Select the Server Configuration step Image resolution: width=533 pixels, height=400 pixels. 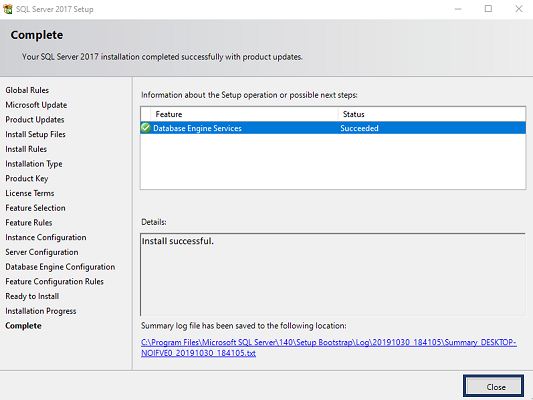[x=42, y=252]
